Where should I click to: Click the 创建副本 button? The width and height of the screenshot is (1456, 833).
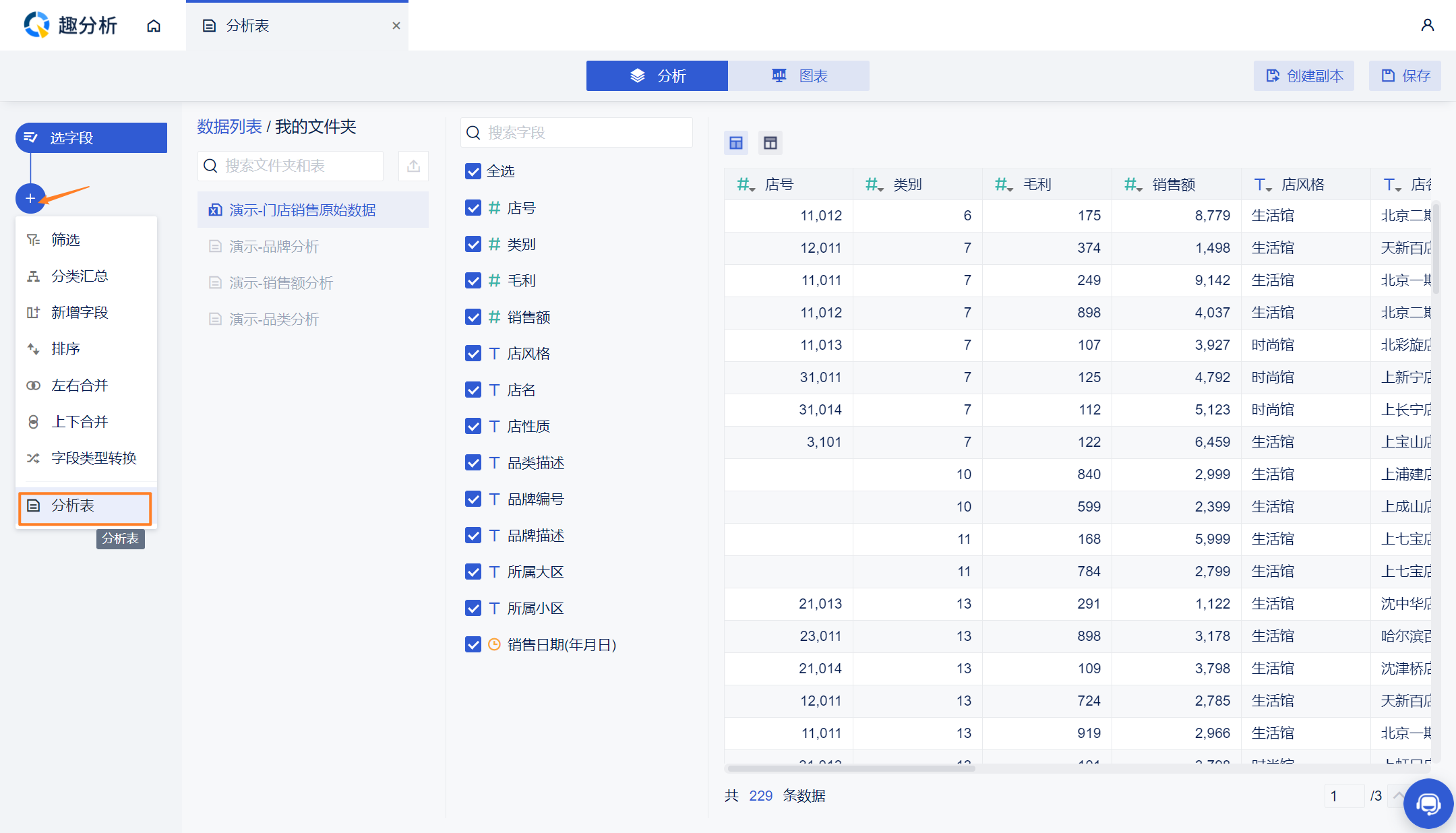point(1304,76)
